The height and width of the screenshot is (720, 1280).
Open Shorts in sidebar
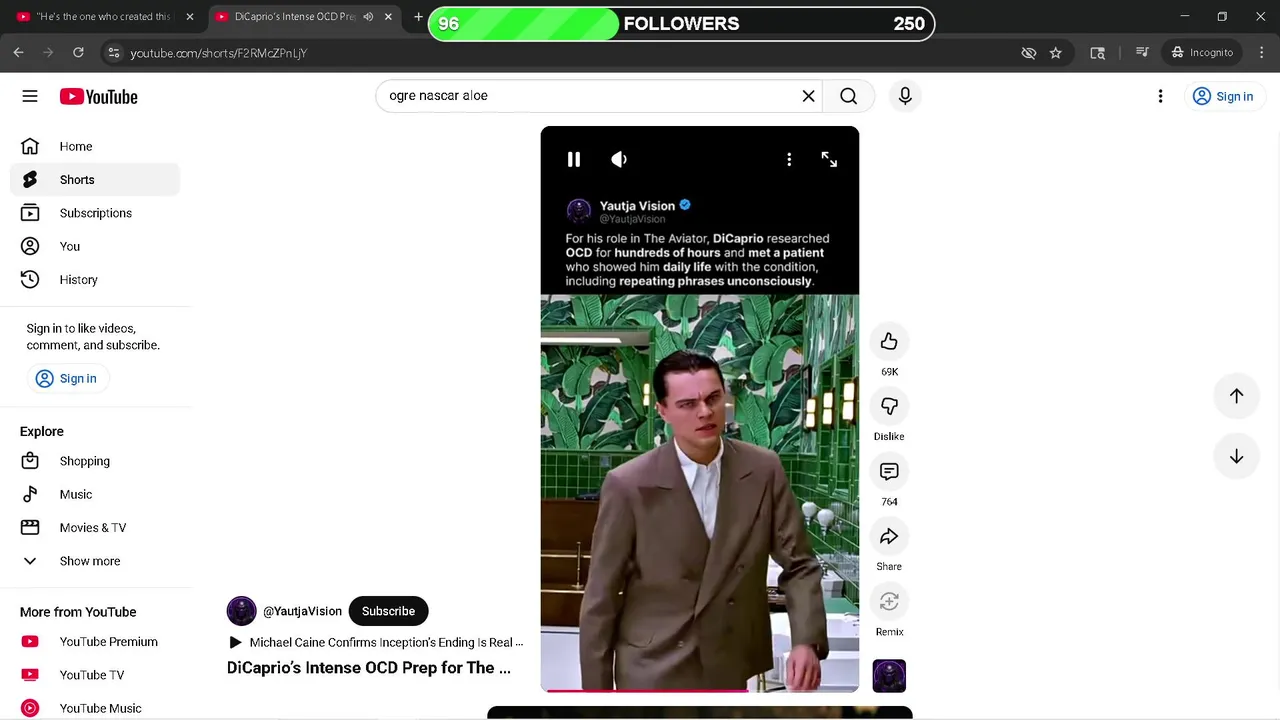point(95,180)
